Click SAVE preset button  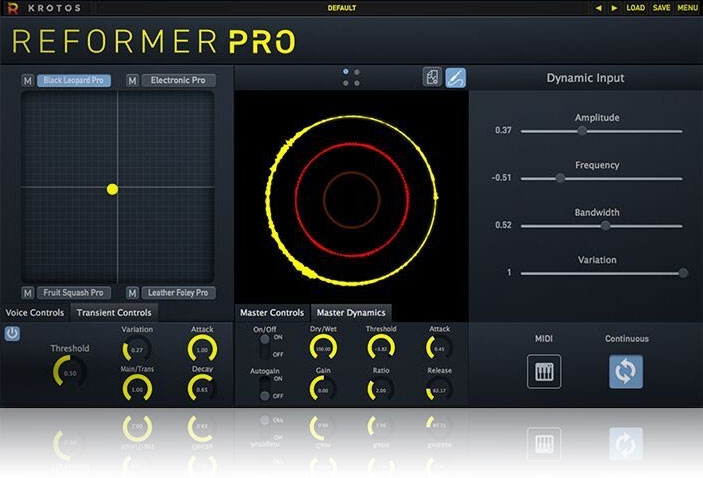tap(661, 8)
